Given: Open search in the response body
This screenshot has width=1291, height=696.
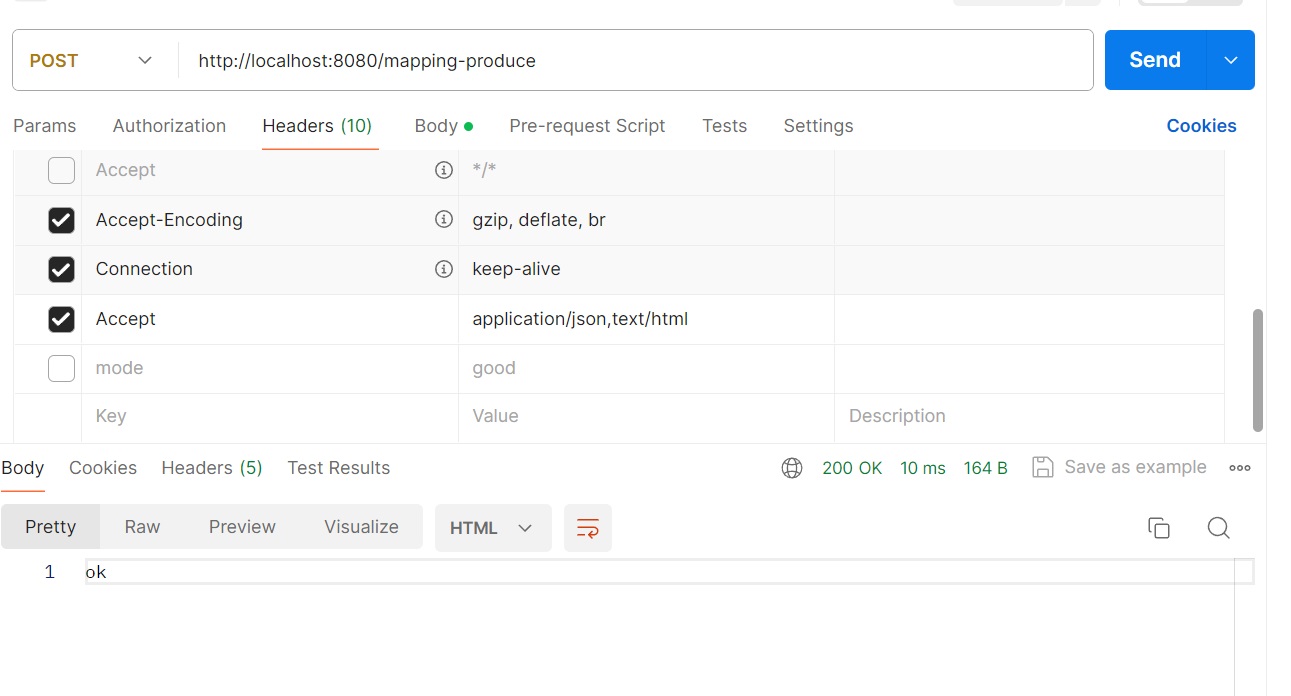Looking at the screenshot, I should 1218,528.
